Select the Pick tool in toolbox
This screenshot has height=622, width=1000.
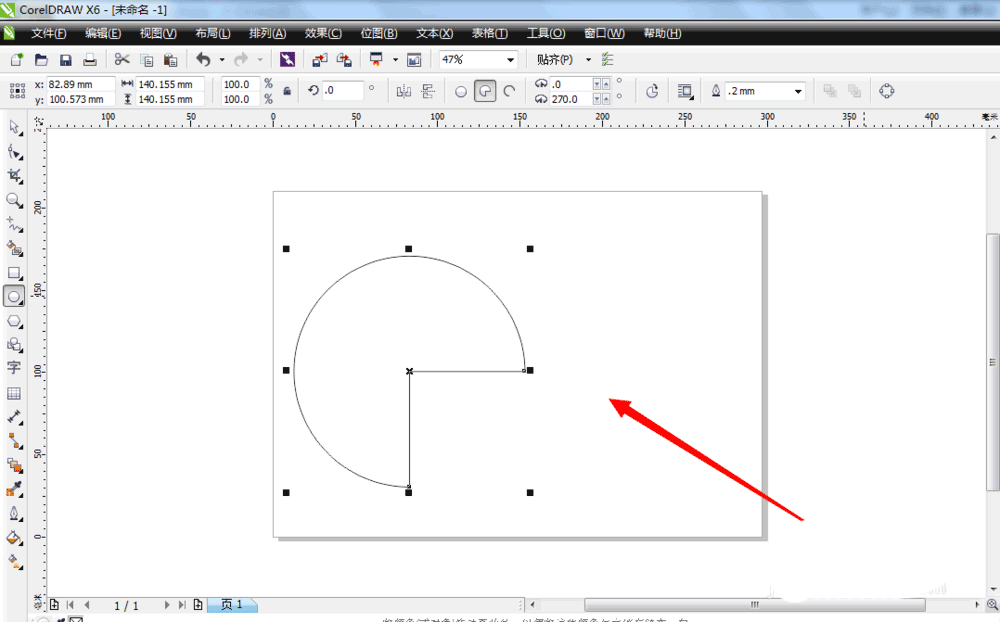[15, 128]
